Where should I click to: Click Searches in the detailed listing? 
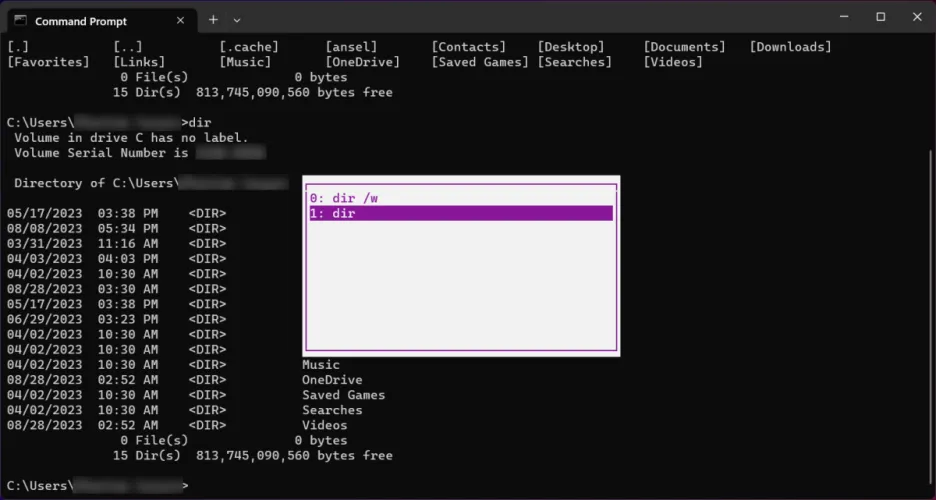point(332,410)
